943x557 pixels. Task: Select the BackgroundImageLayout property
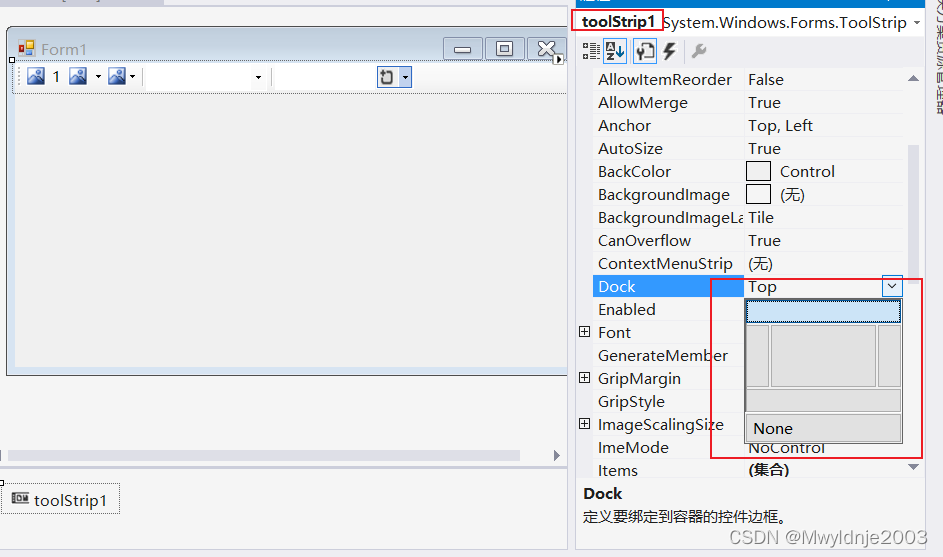coord(670,218)
